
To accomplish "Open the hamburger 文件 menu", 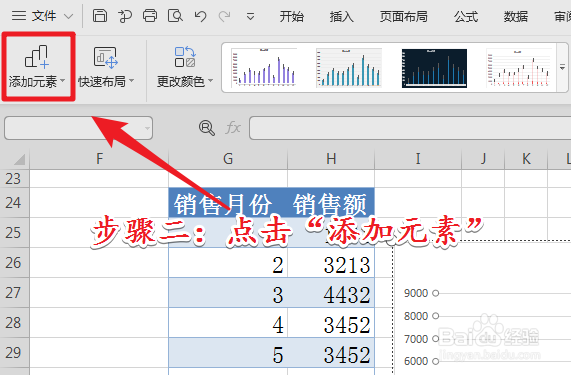I will [34, 16].
